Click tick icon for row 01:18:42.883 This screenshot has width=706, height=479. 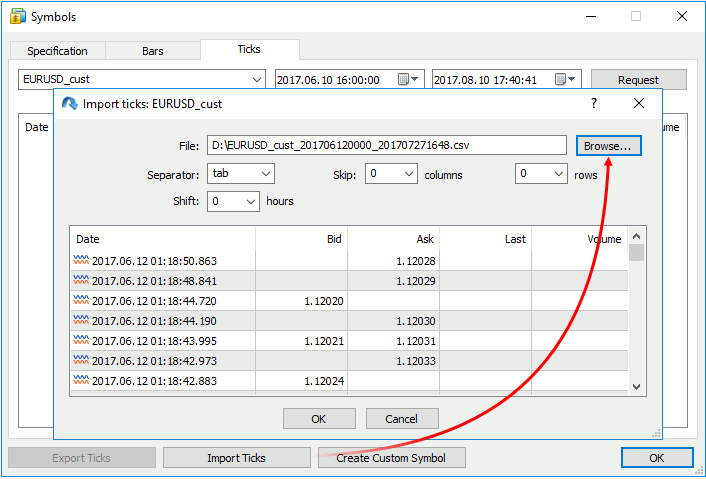pos(81,380)
